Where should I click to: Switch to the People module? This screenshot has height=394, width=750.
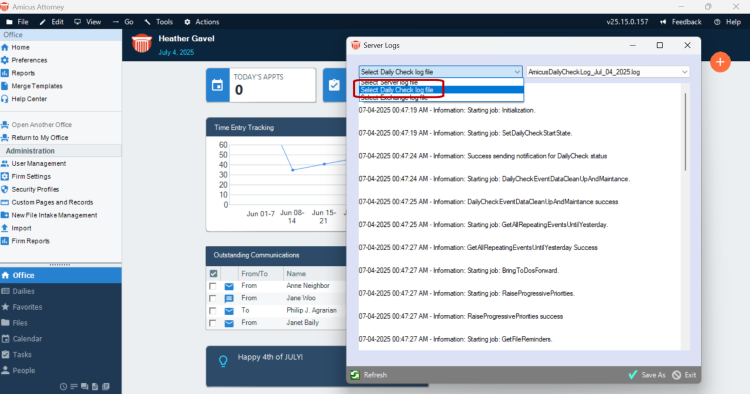61,370
